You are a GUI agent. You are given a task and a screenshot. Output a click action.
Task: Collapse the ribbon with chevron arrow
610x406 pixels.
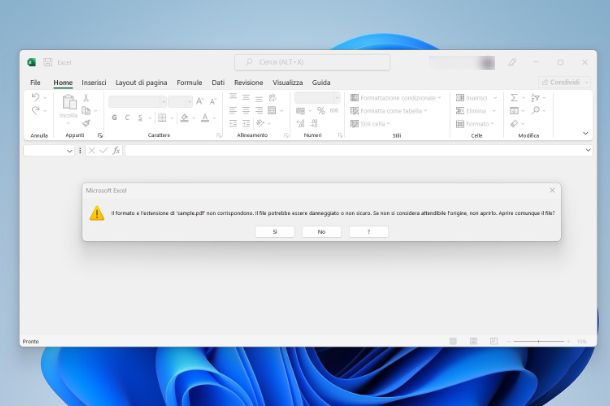[x=585, y=133]
